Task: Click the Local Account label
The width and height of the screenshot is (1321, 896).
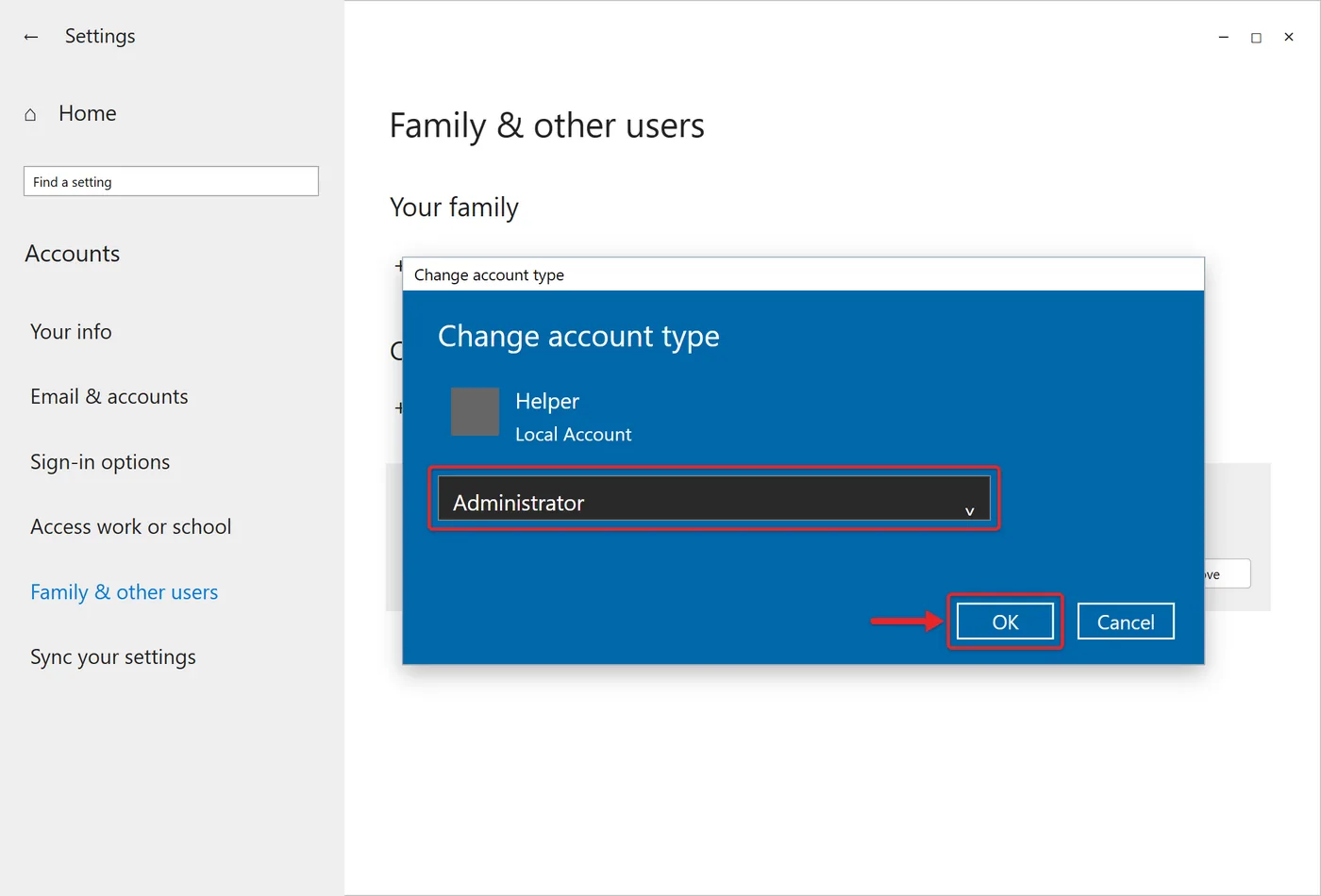Action: pyautogui.click(x=574, y=435)
